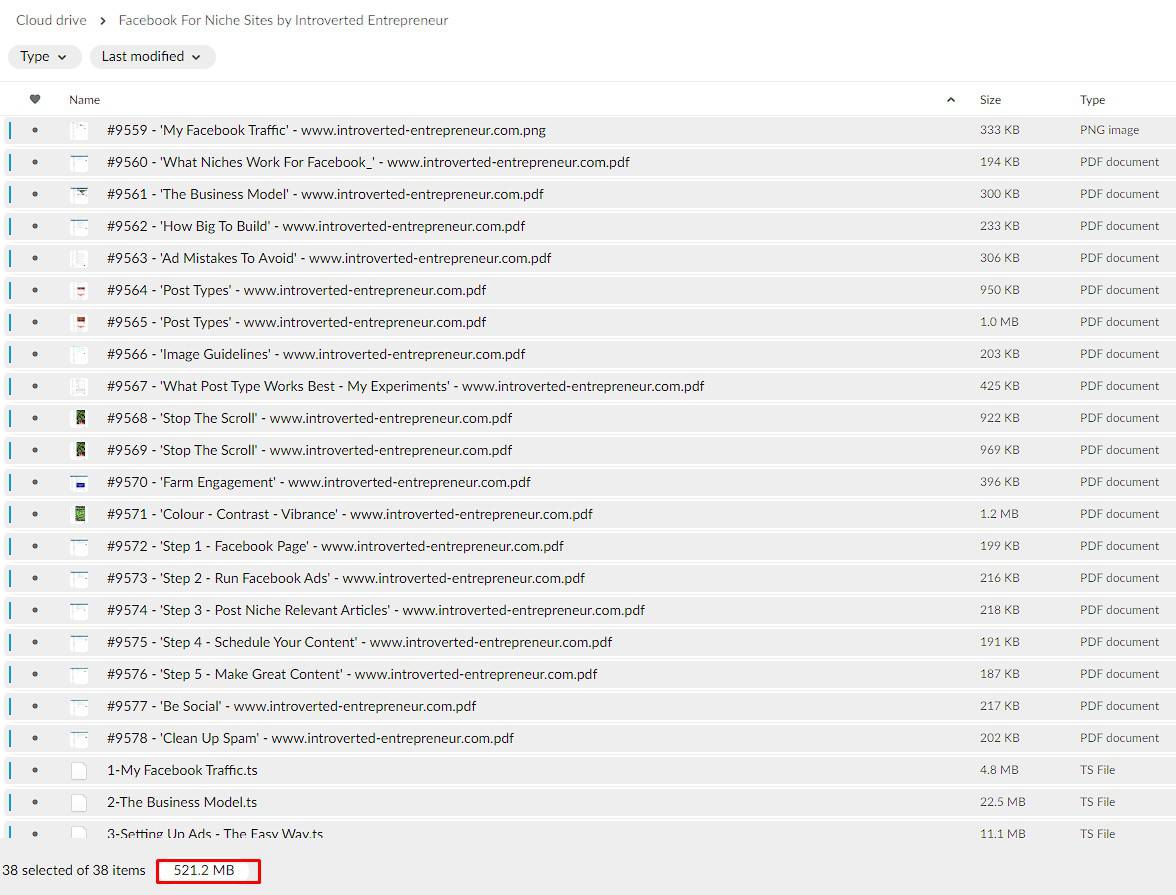
Task: Click the PDF icon for #9566 Image Guidelines
Action: (x=79, y=354)
